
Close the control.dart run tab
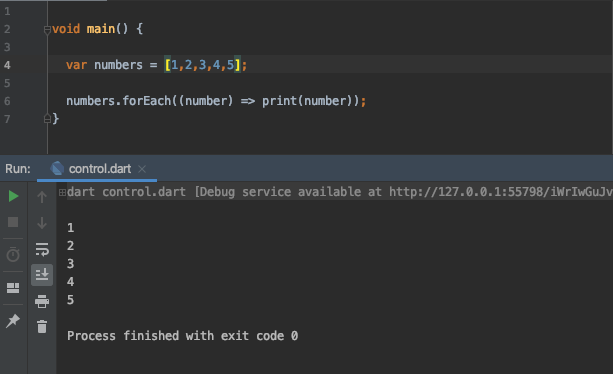(x=142, y=169)
